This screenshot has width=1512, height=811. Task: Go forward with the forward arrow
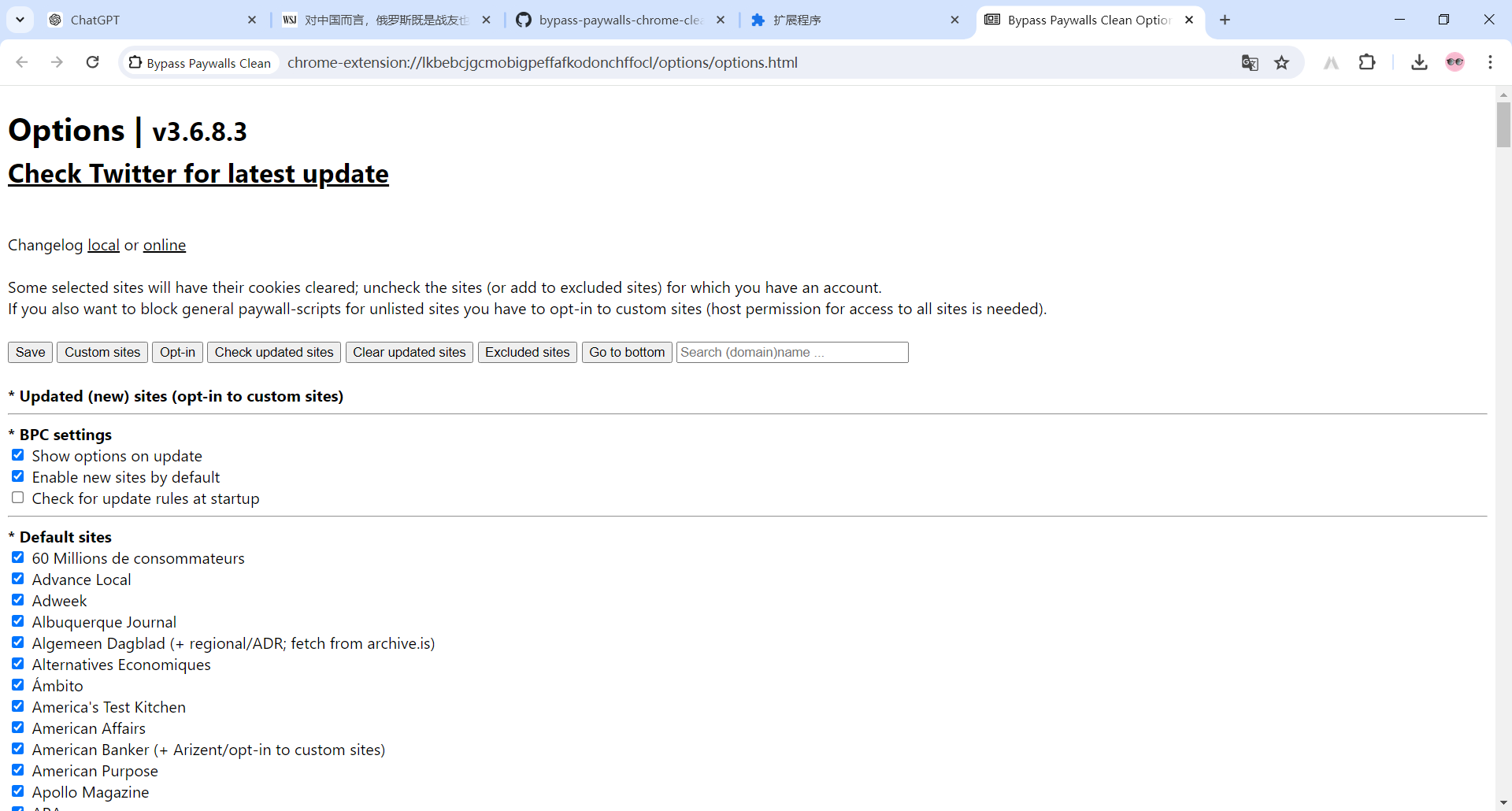57,62
